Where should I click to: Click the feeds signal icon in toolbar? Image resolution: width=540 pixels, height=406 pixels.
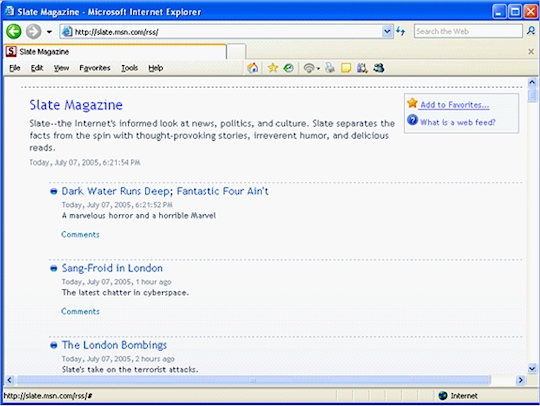[x=309, y=68]
